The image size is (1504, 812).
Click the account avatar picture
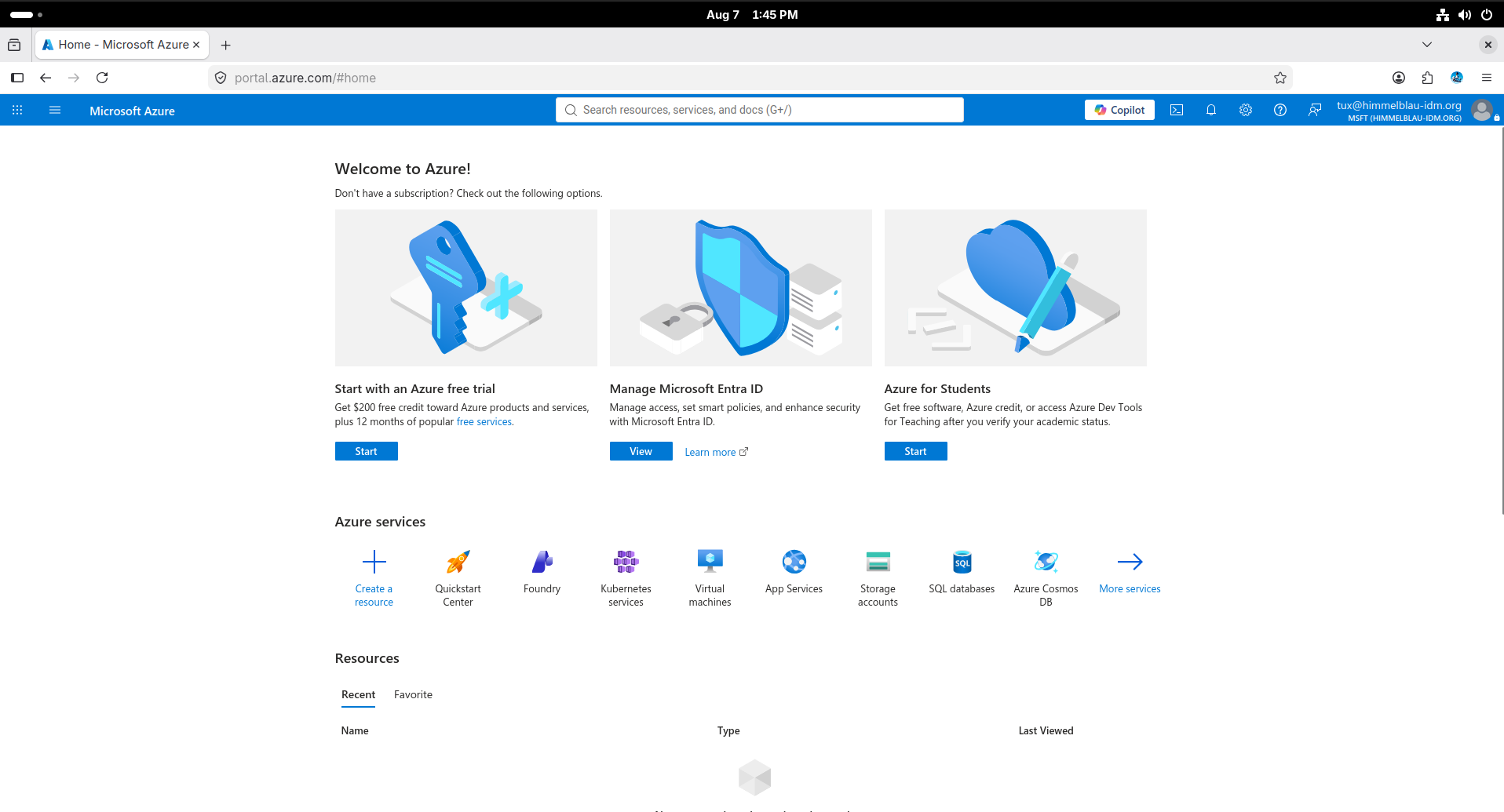pyautogui.click(x=1482, y=111)
